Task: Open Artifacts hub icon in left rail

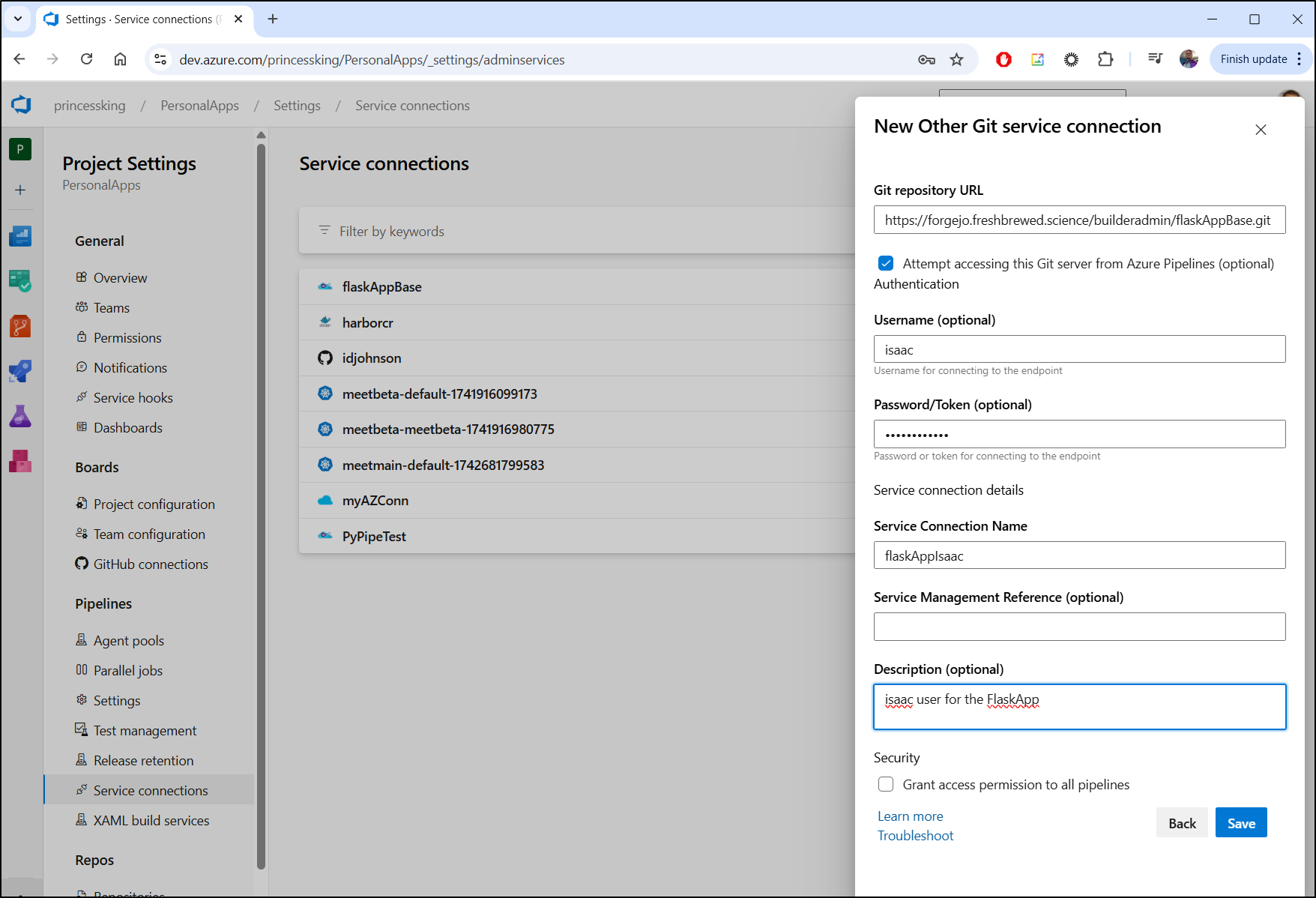Action: (20, 461)
